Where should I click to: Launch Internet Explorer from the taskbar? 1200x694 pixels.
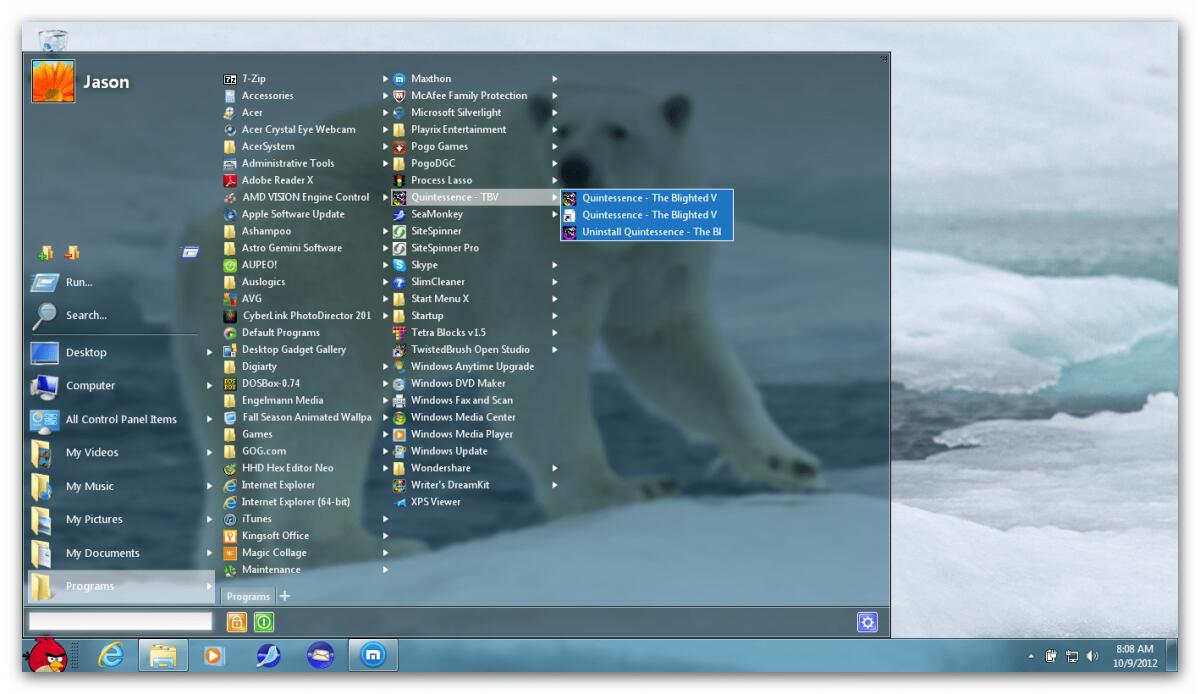click(x=110, y=657)
